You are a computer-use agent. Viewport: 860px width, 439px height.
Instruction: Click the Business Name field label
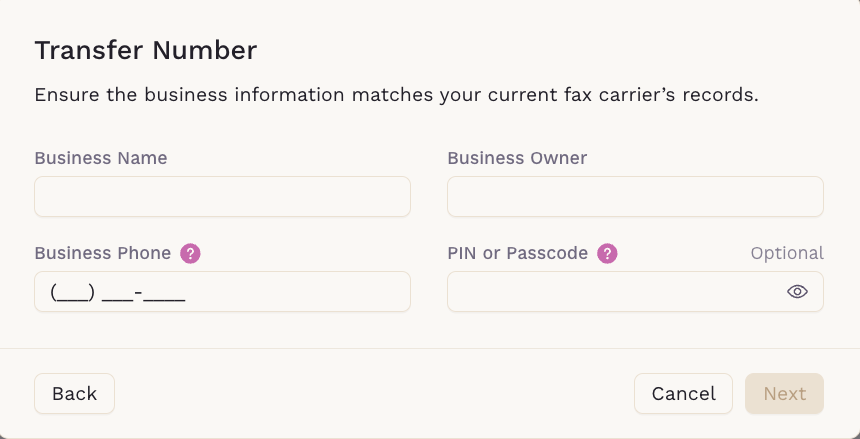[x=101, y=158]
